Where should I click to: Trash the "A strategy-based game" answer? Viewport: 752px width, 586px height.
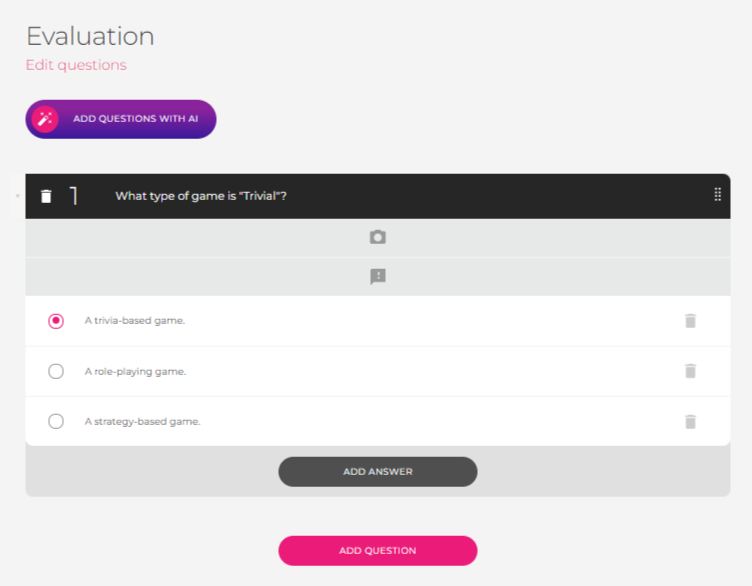tap(689, 421)
